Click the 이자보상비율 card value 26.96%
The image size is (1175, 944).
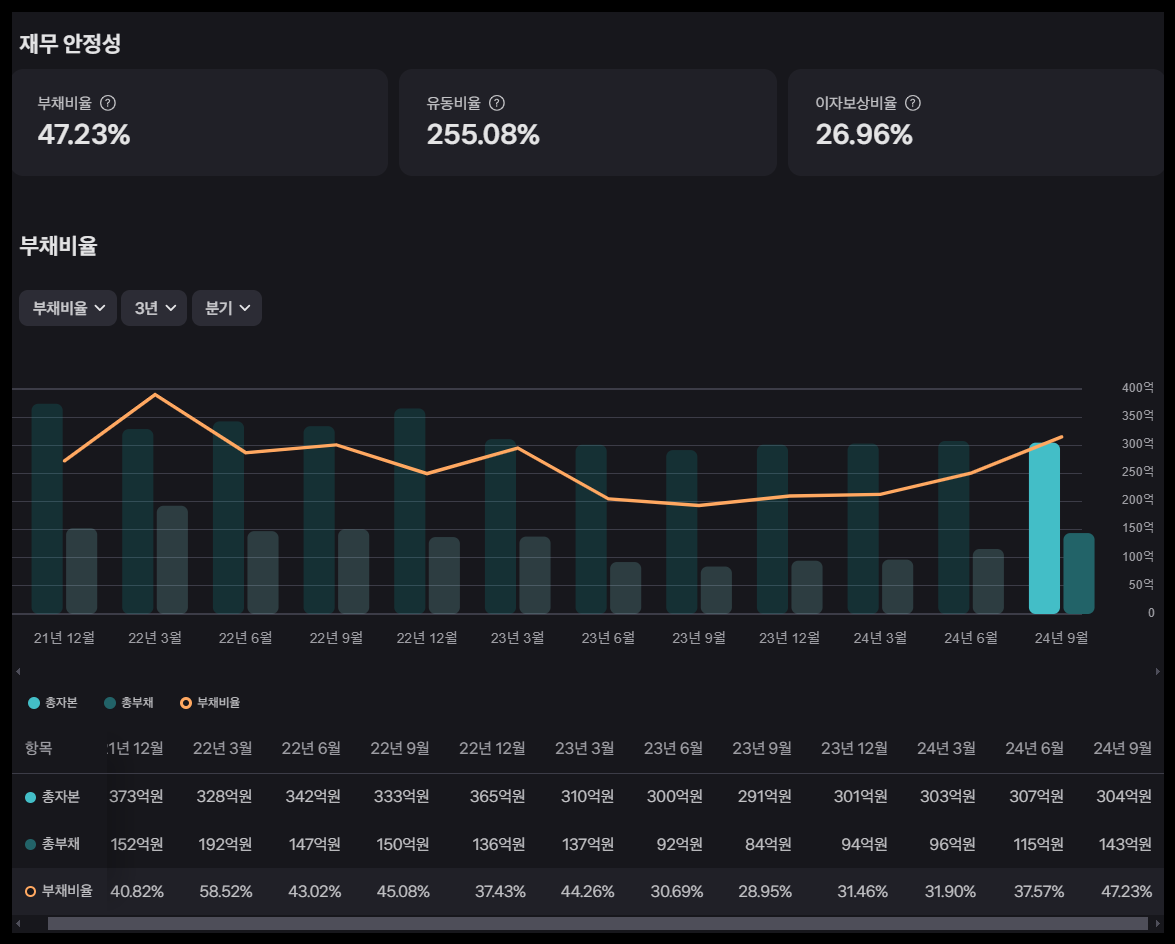click(x=864, y=135)
